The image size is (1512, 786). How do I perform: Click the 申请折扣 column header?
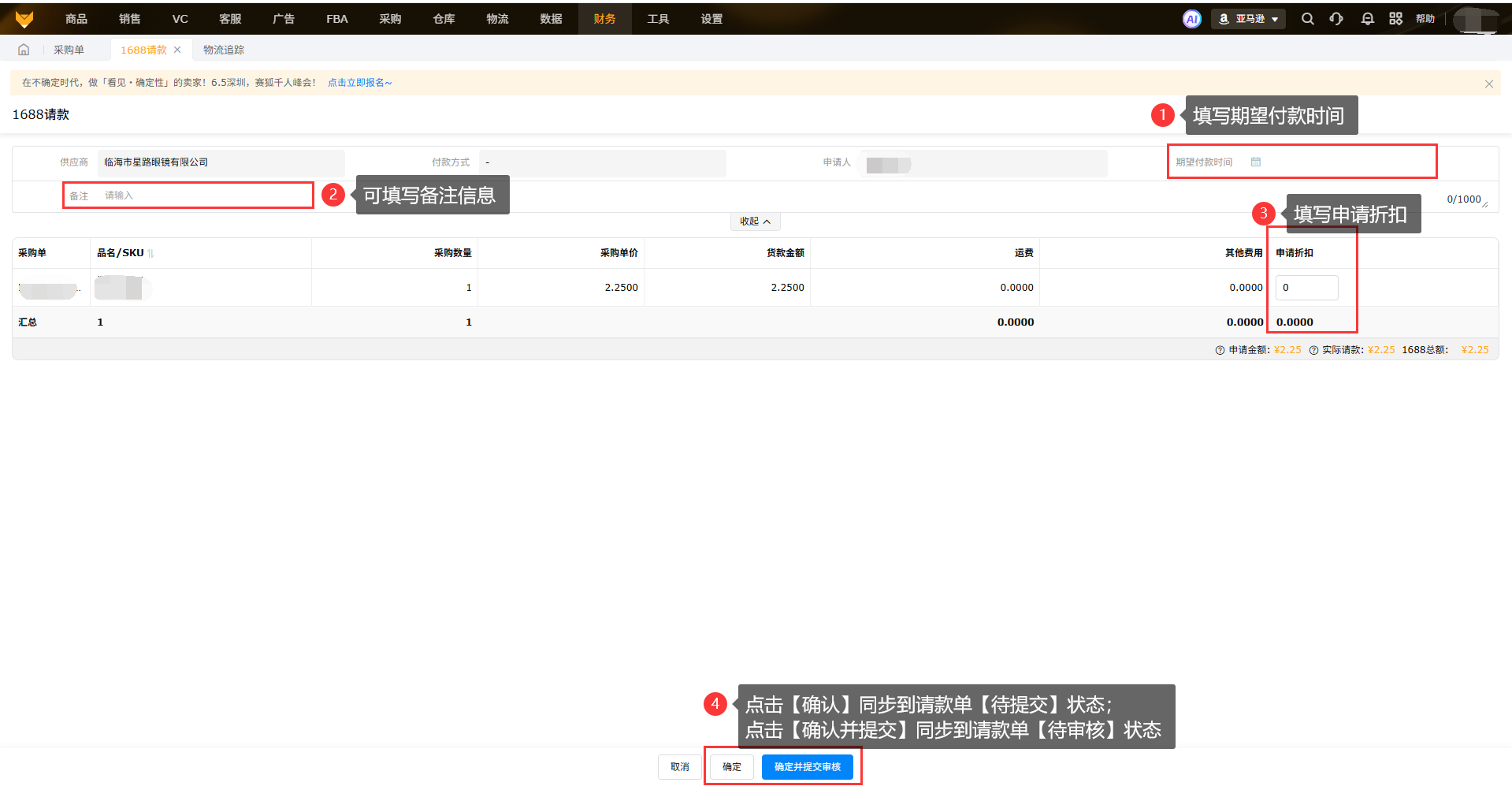[x=1295, y=253]
